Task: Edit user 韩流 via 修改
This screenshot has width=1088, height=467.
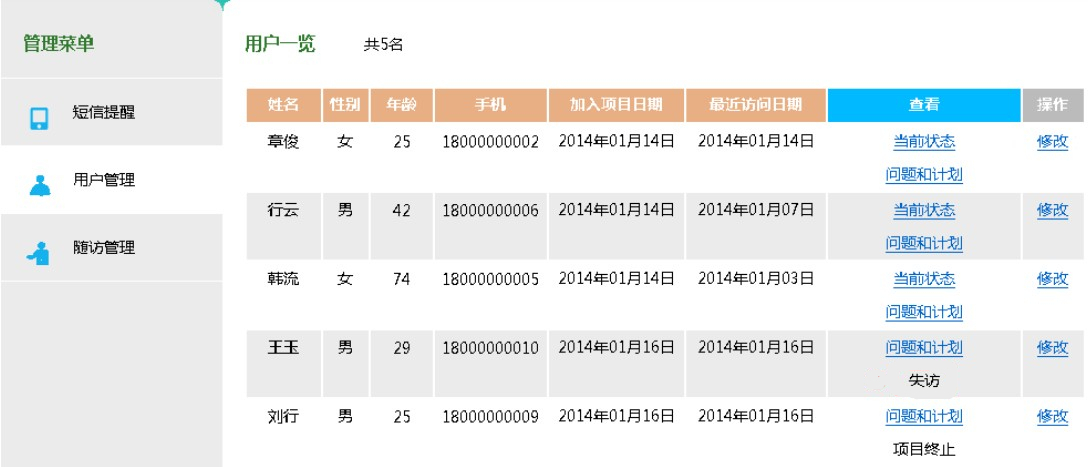Action: 1052,279
